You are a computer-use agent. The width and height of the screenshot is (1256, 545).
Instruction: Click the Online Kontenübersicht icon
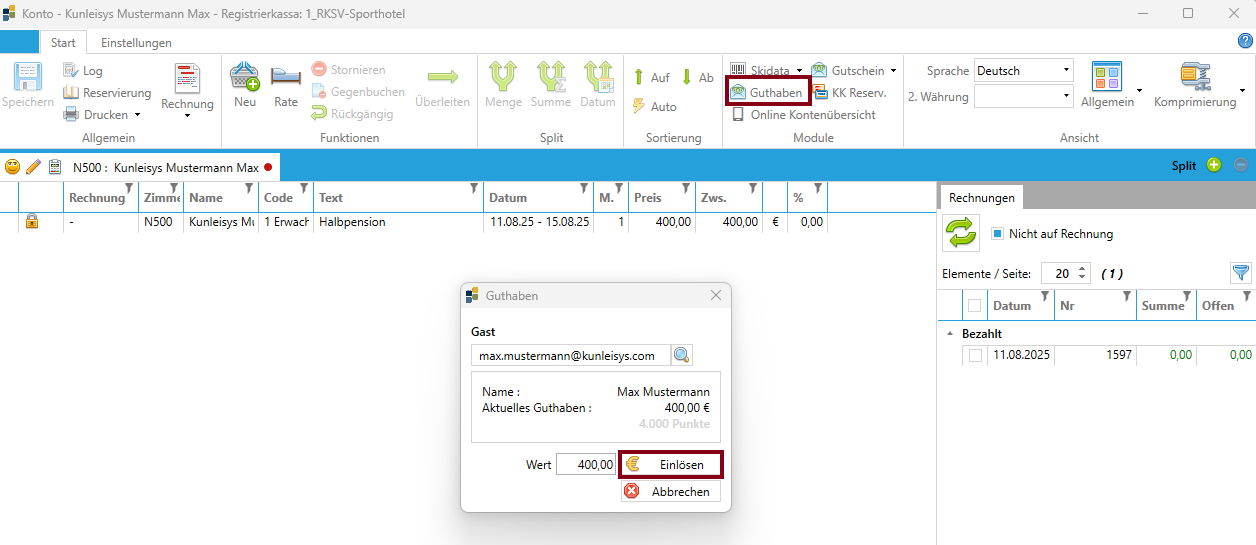point(738,115)
